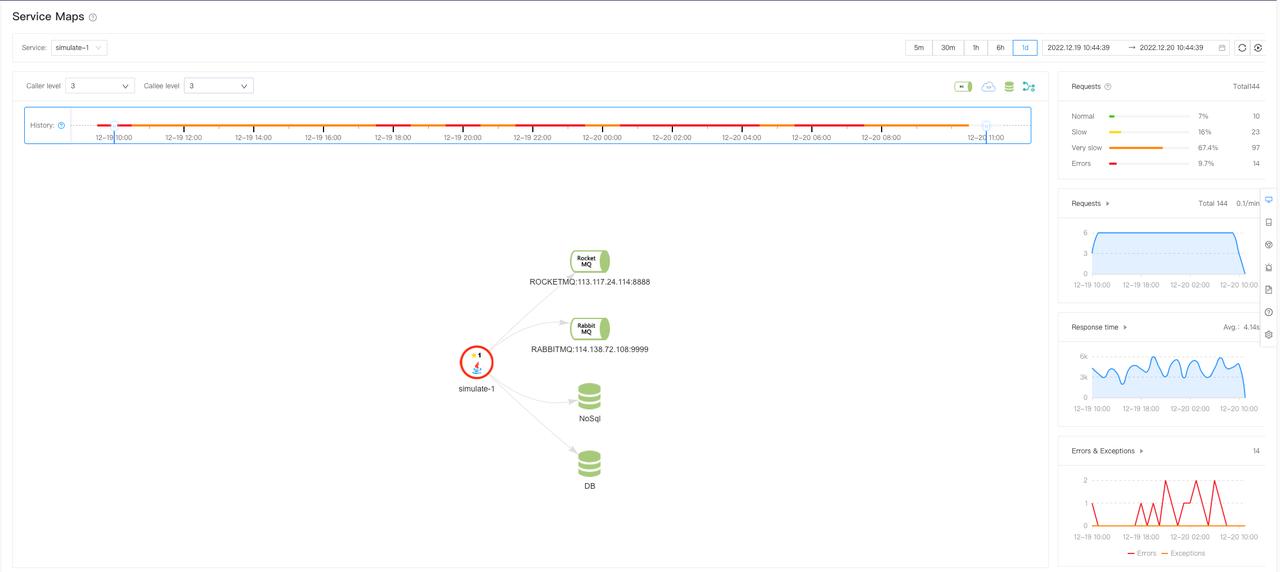Click the help icon beside Service Maps title

[93, 17]
